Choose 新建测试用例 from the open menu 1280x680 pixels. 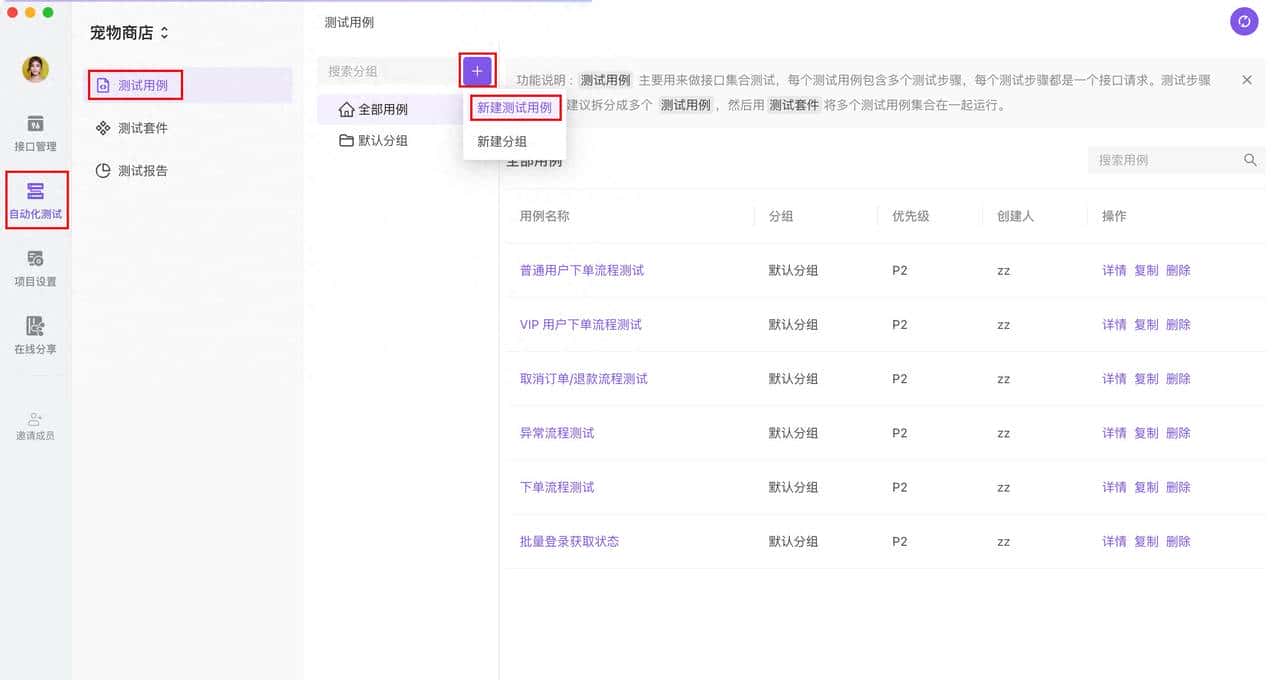514,107
